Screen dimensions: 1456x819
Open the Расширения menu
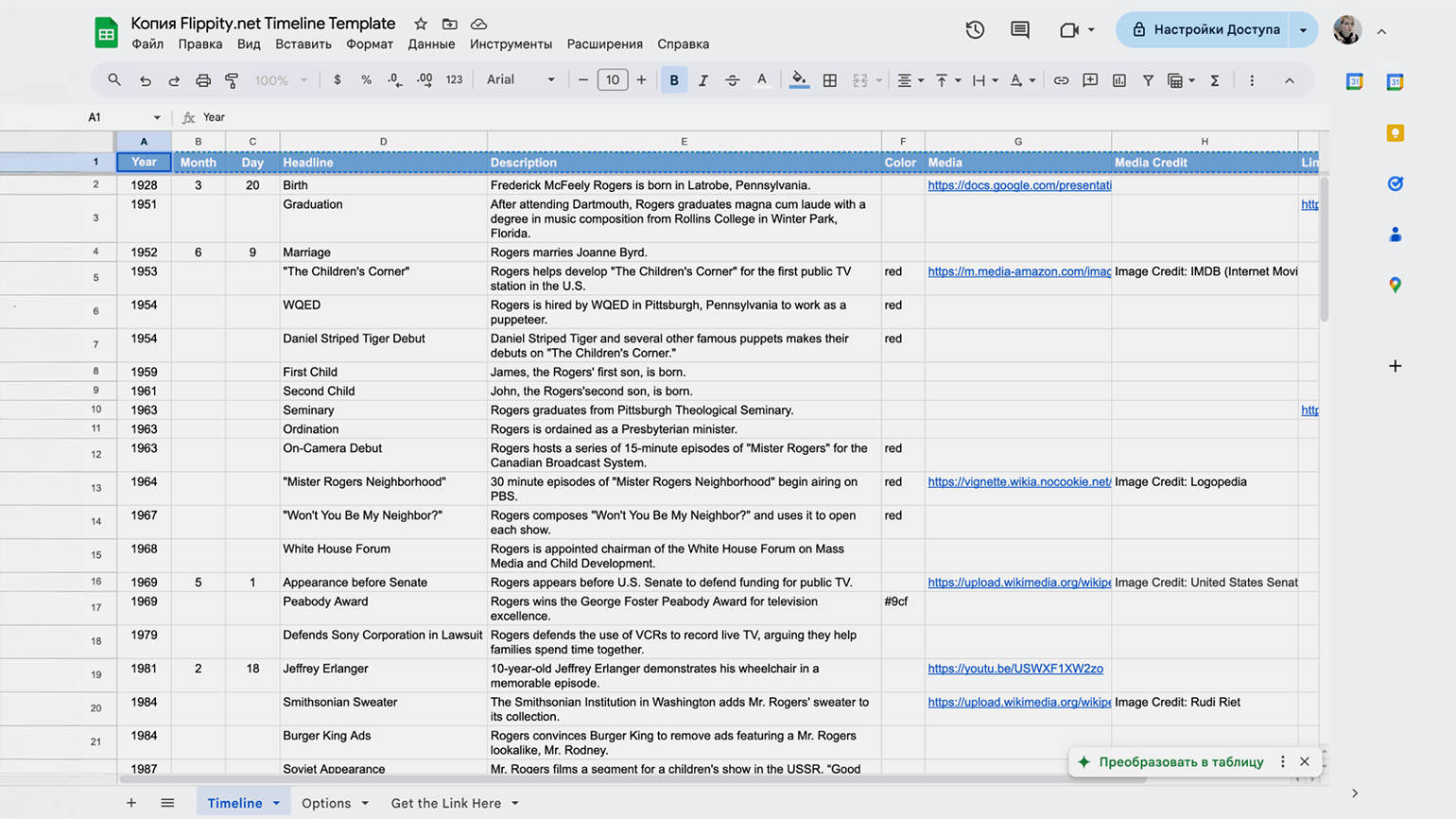pyautogui.click(x=605, y=44)
